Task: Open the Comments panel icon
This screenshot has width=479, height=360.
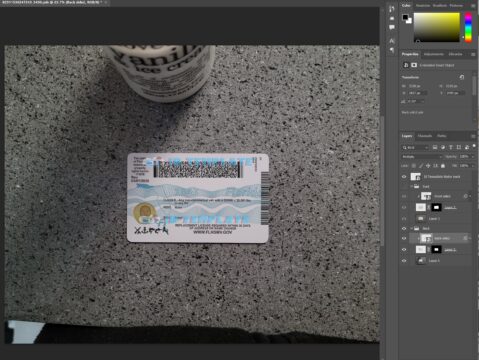Action: (x=392, y=27)
